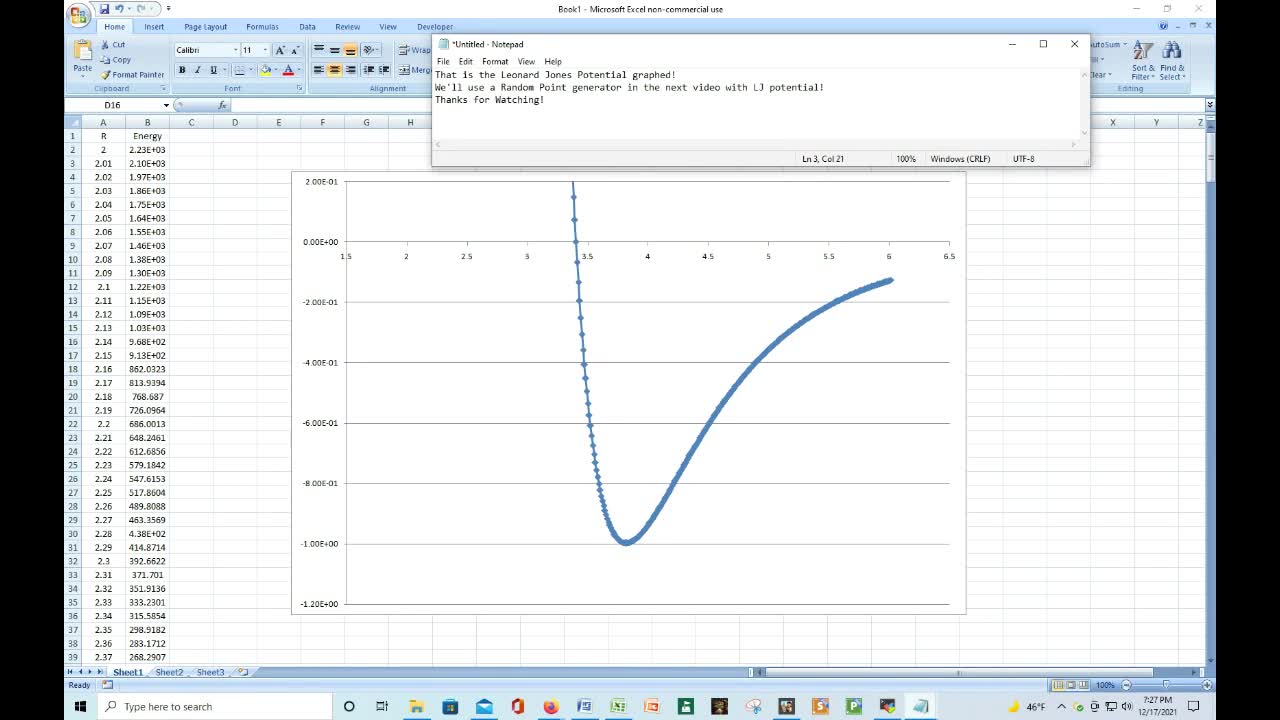The width and height of the screenshot is (1280, 720).
Task: Click Zoom Out minus button
Action: [x=1127, y=685]
